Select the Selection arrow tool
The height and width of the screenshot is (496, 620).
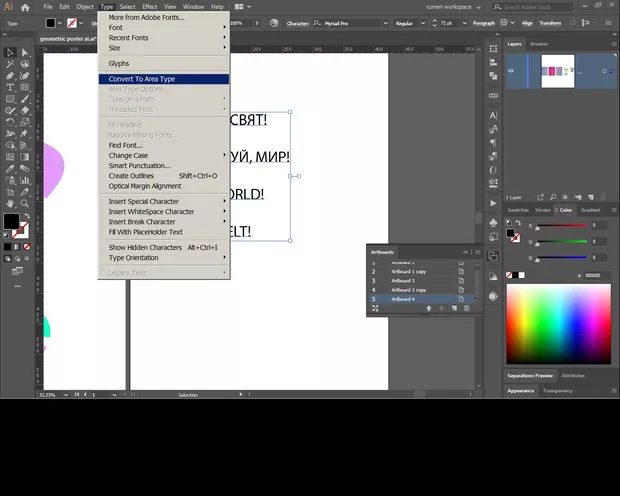(10, 52)
